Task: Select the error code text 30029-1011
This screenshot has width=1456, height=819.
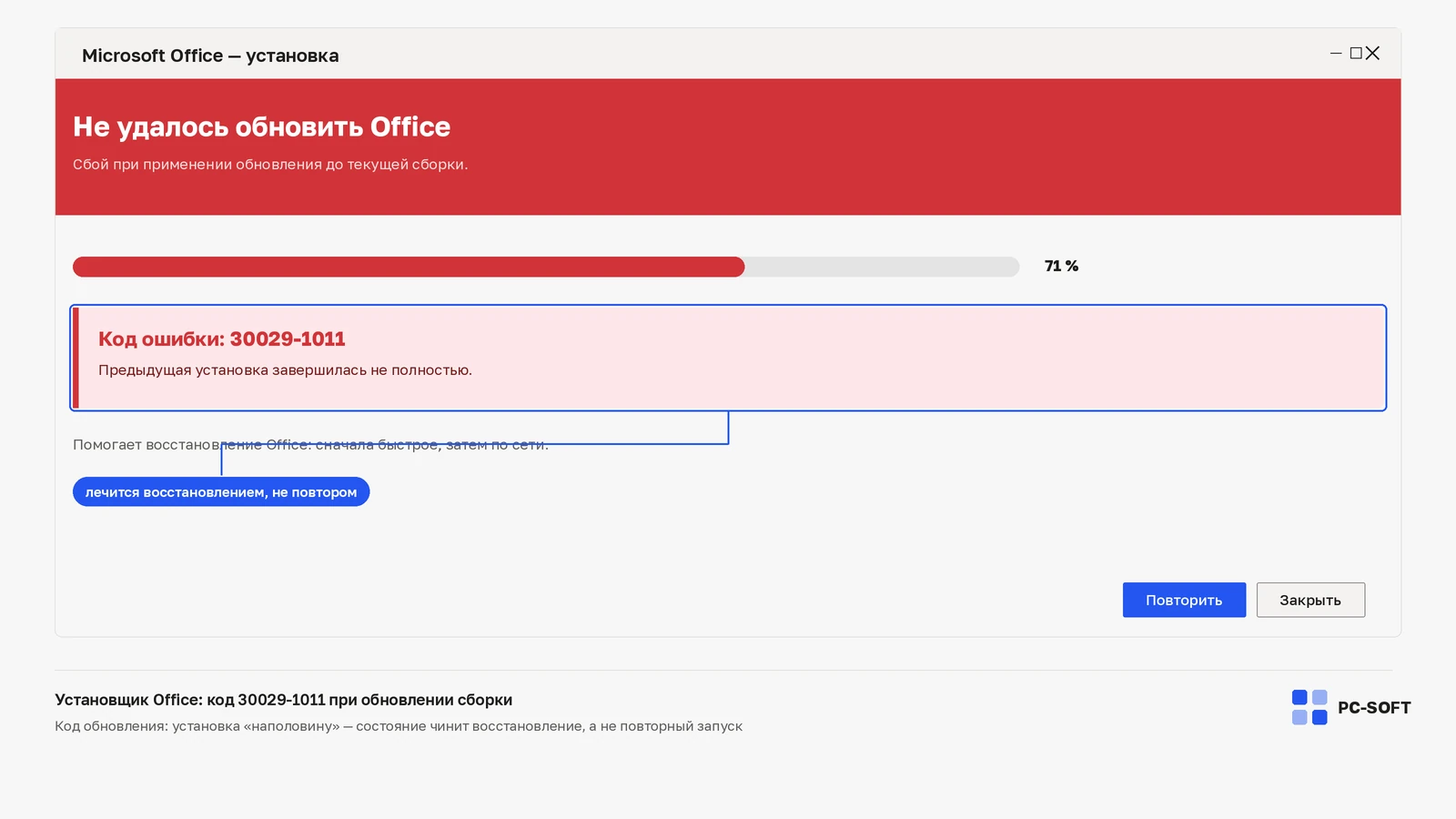Action: coord(288,339)
